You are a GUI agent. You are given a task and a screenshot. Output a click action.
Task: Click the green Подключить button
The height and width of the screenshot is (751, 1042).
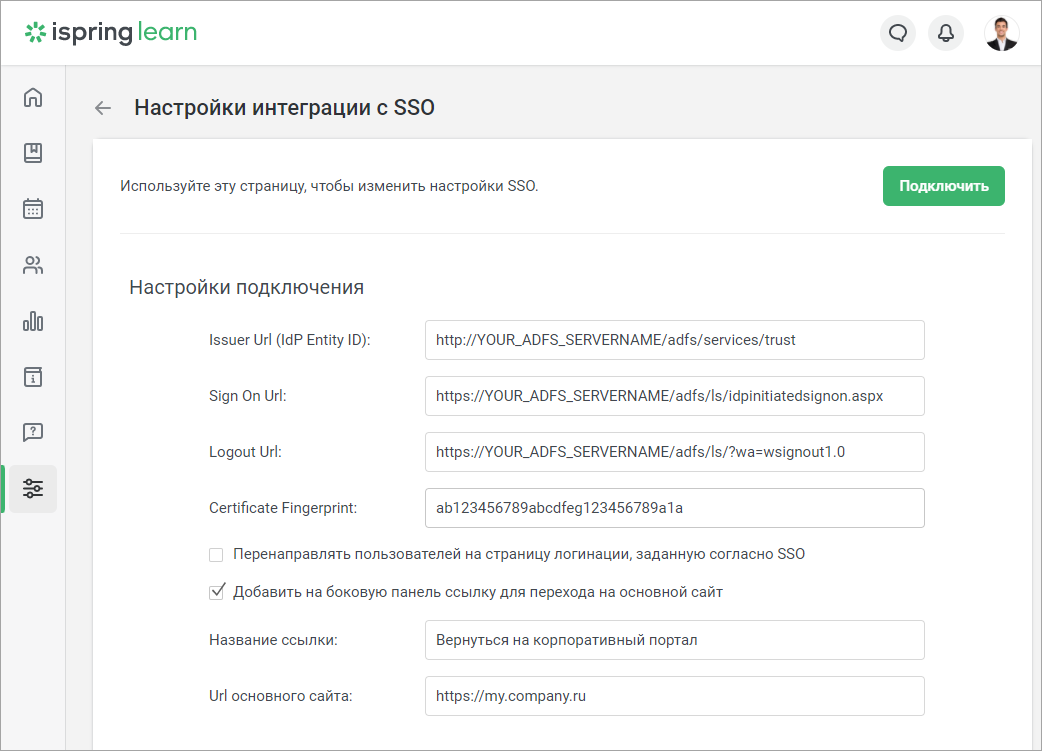tap(944, 186)
